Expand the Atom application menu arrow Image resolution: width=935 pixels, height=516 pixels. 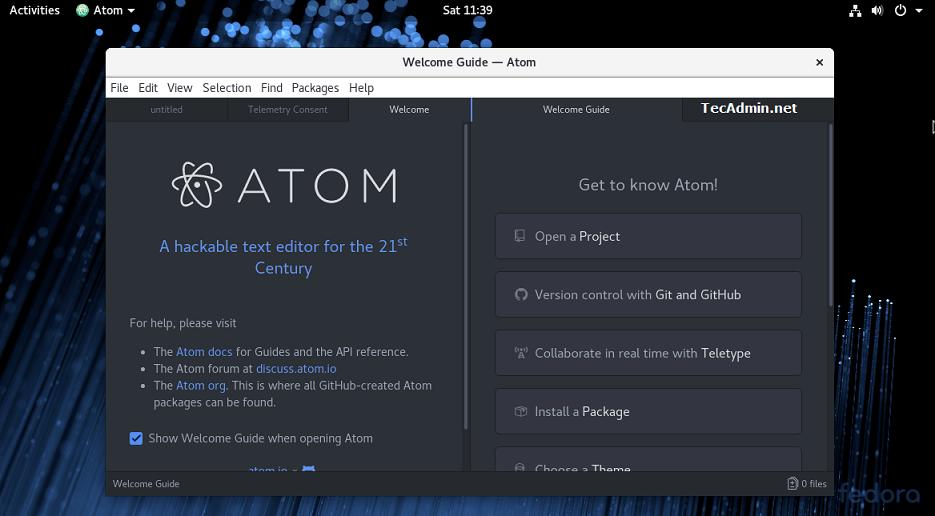tap(131, 11)
